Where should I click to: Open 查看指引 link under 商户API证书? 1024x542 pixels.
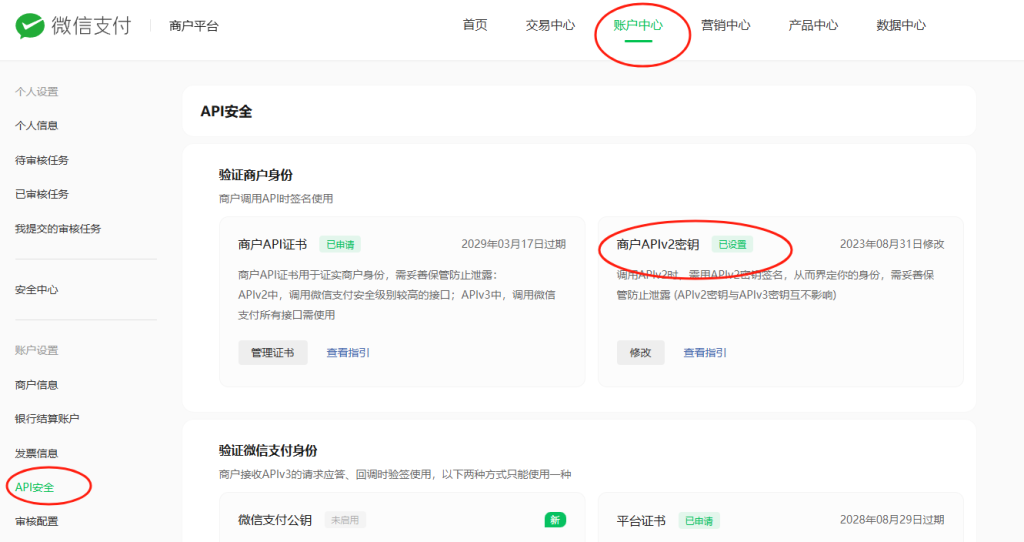pyautogui.click(x=348, y=353)
